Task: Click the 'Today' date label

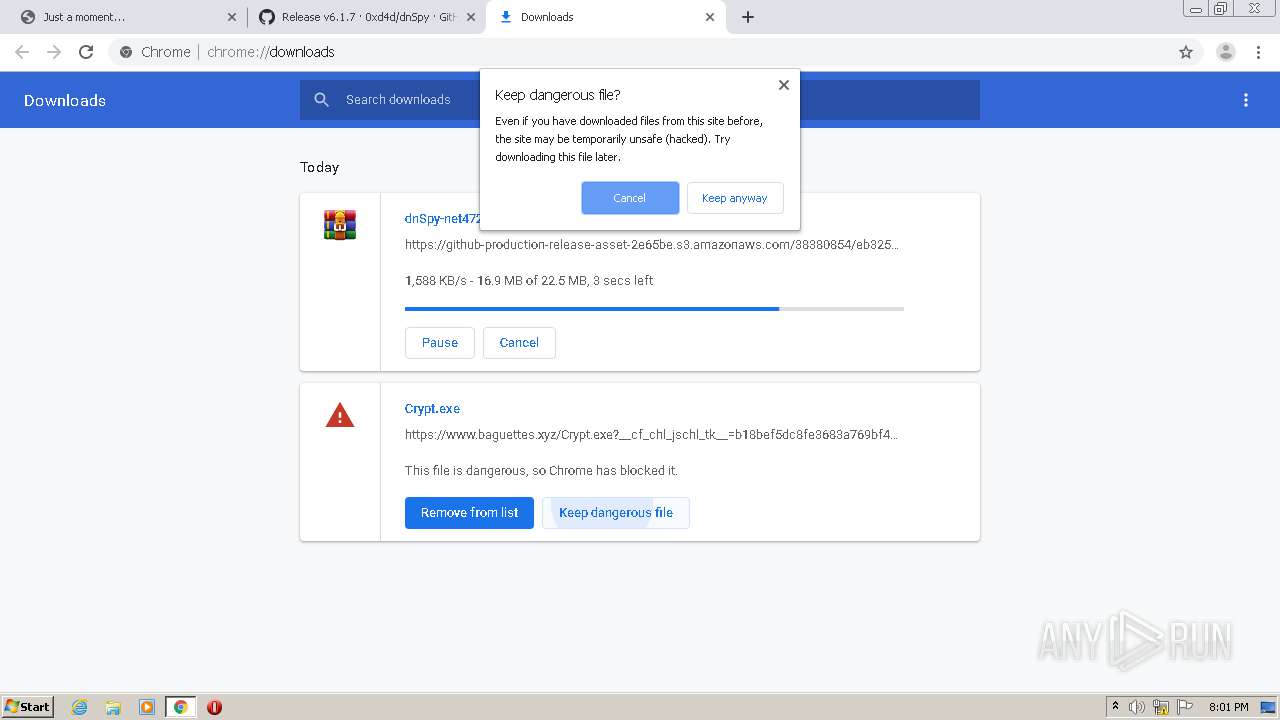Action: click(x=320, y=167)
